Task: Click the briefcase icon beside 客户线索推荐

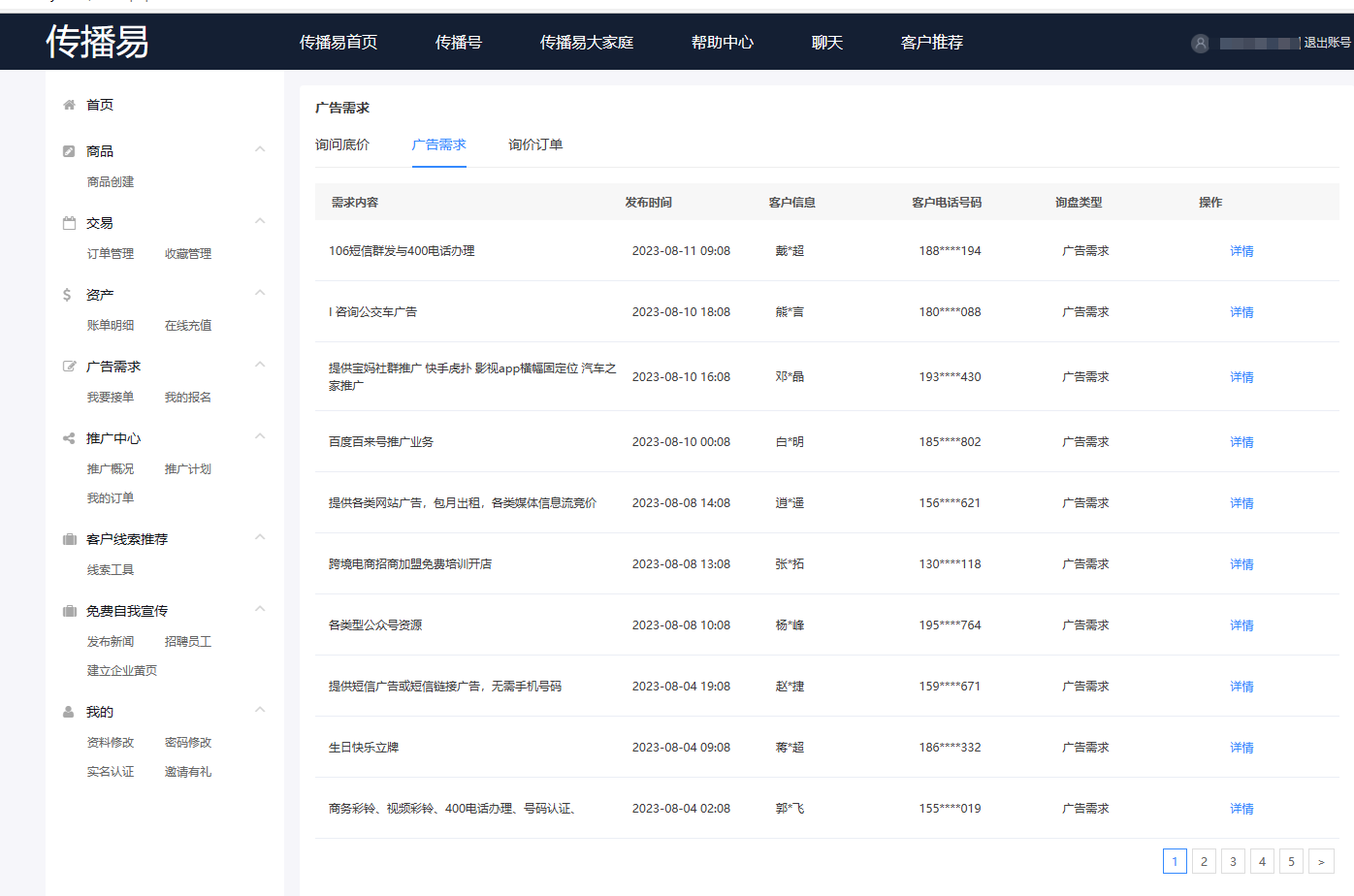Action: point(68,538)
